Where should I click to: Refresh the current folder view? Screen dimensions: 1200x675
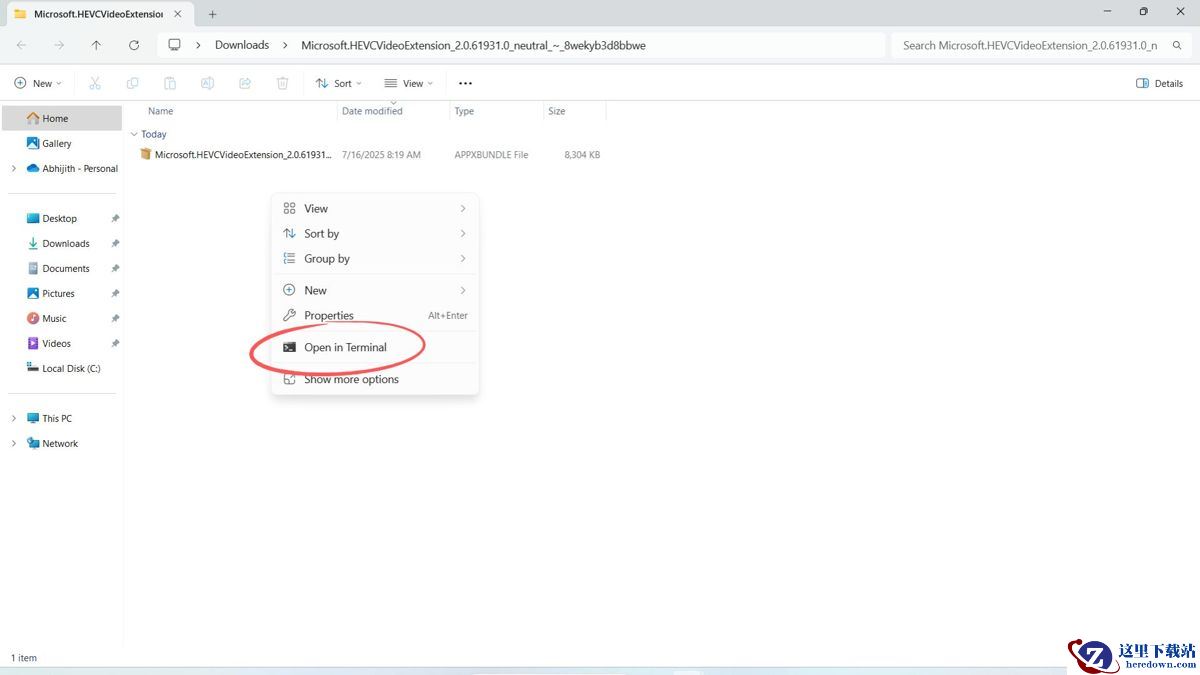pos(134,45)
